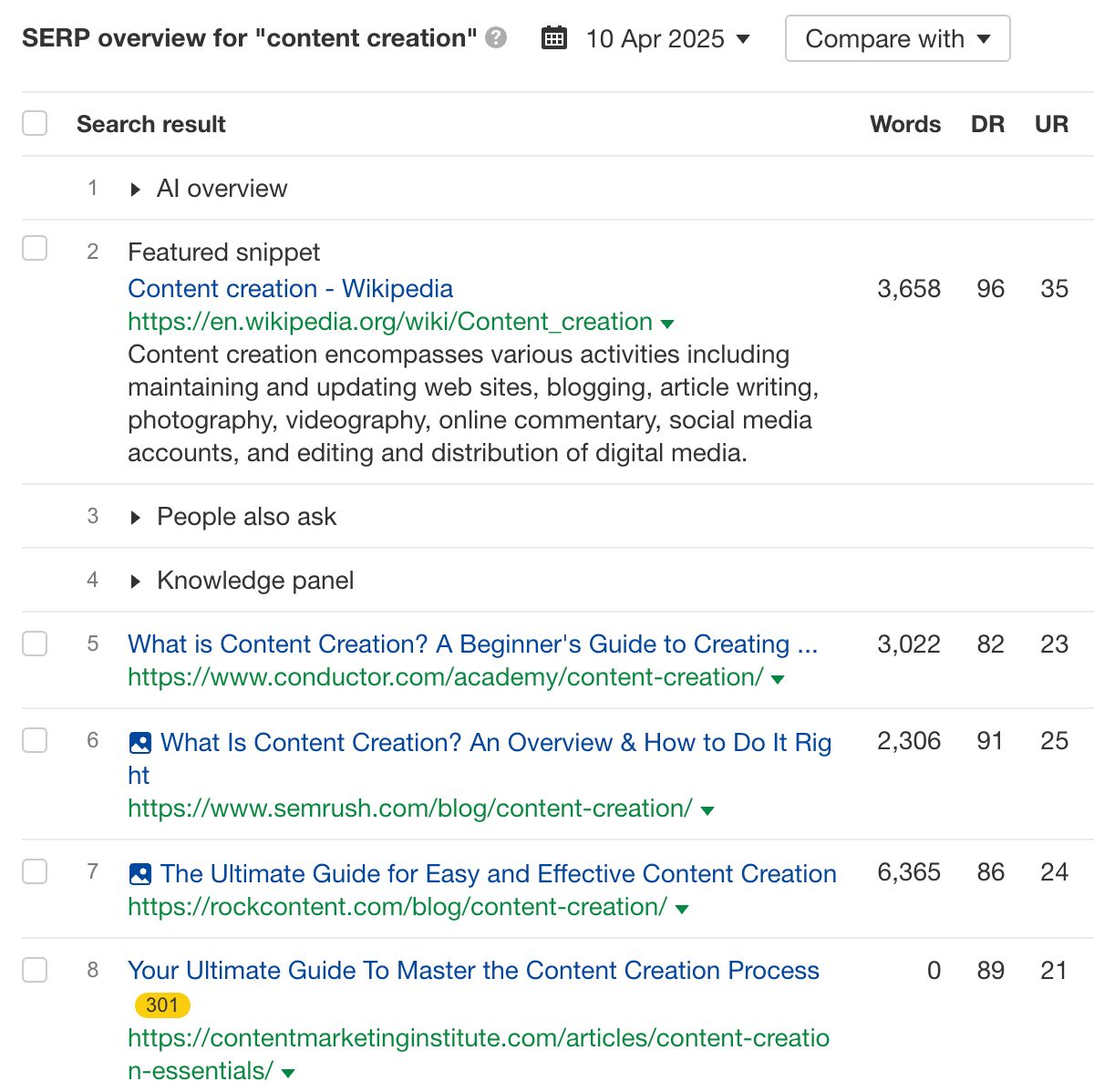
Task: Expand the AI overview section
Action: point(135,189)
